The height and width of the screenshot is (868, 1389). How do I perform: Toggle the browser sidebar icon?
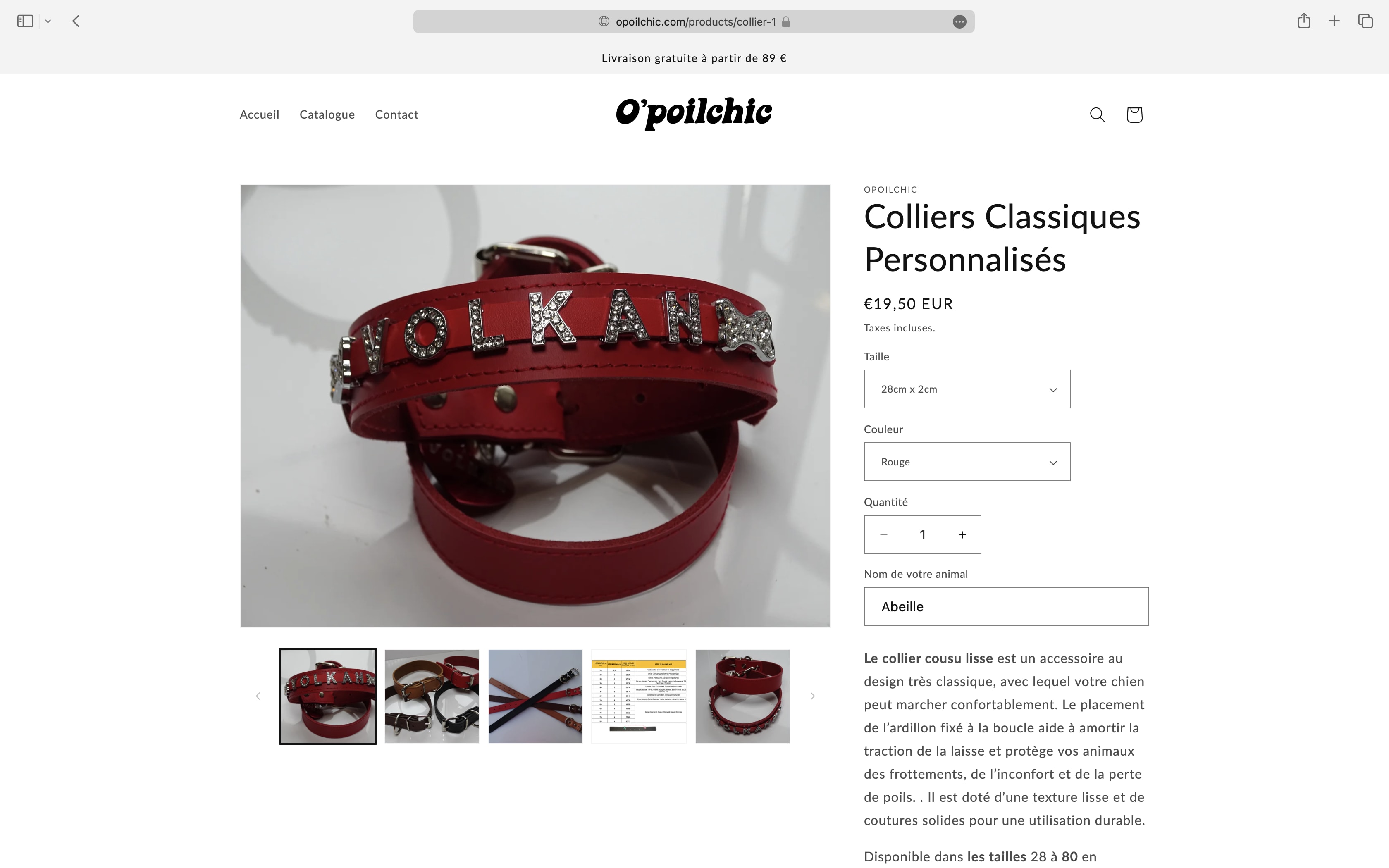(25, 21)
